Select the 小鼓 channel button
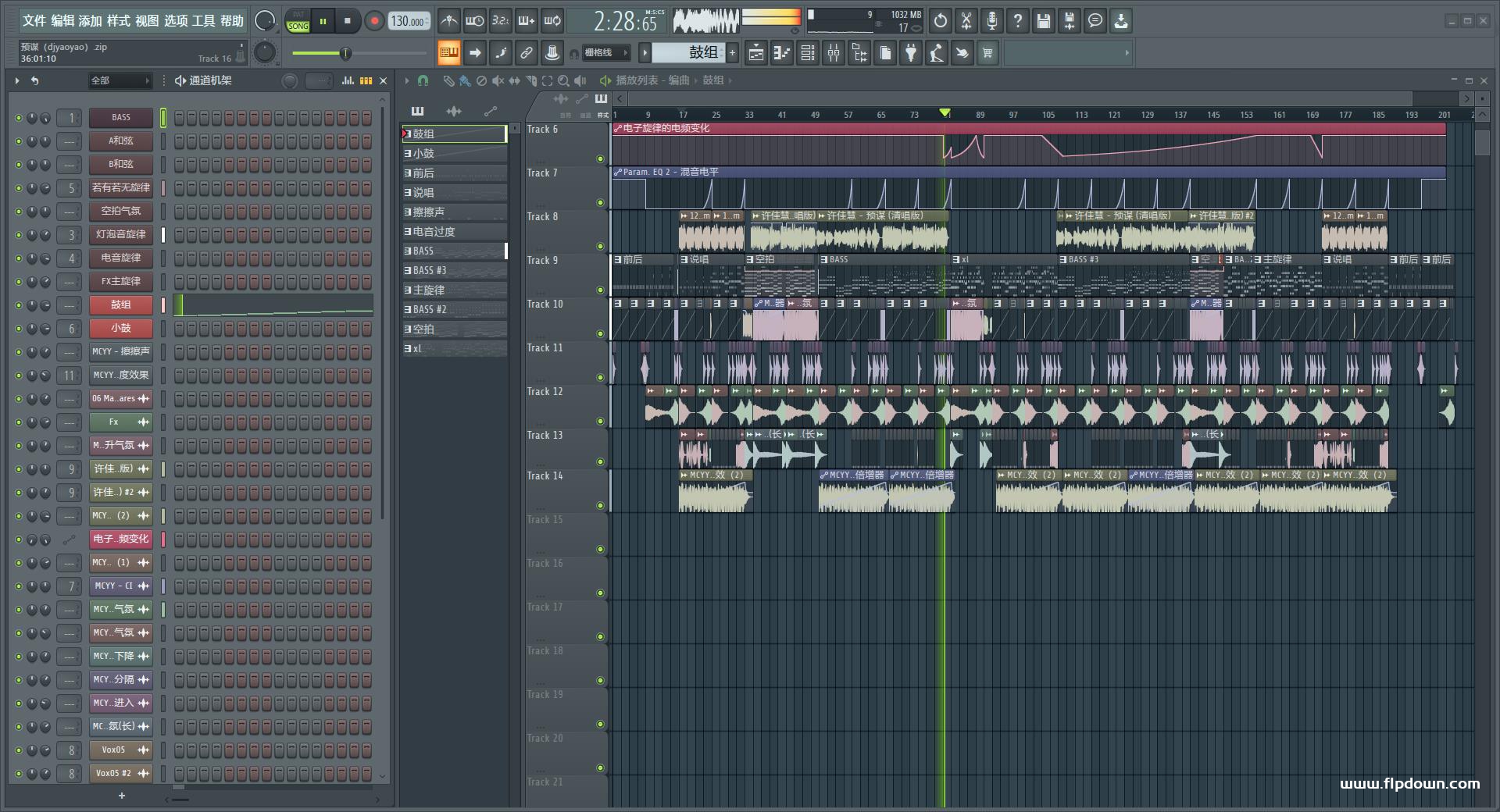The image size is (1500, 812). [120, 328]
